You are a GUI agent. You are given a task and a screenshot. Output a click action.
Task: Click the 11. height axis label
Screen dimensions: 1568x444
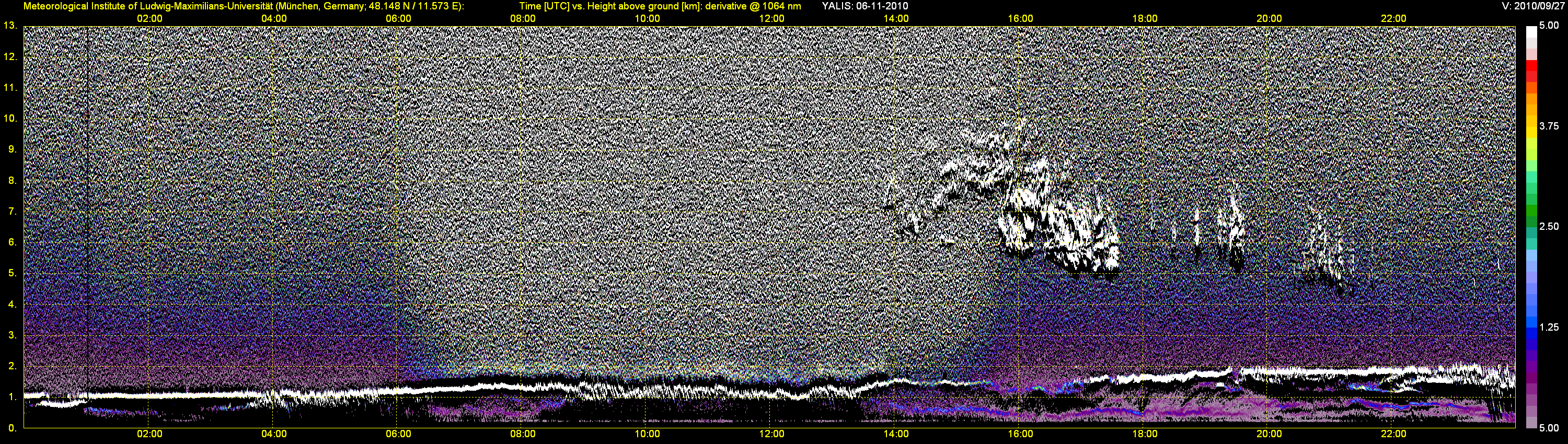coord(10,88)
